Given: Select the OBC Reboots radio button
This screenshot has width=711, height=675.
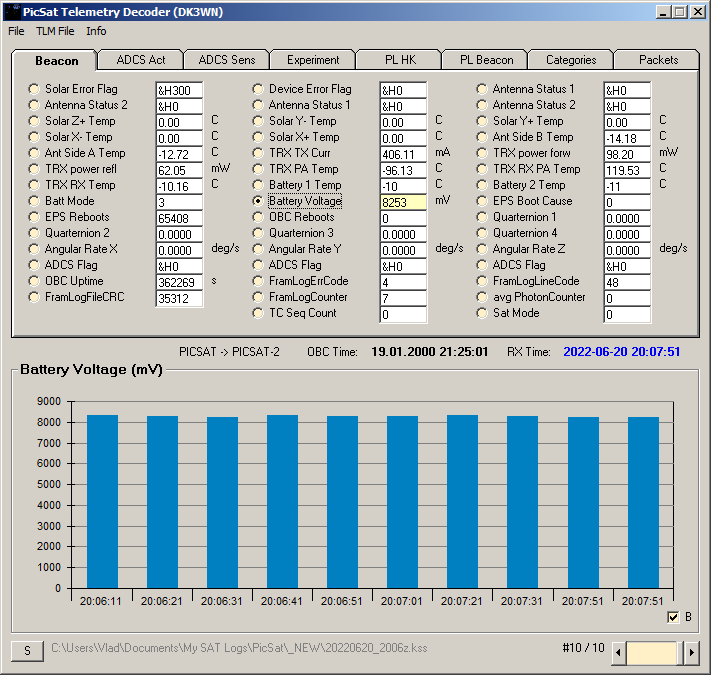Looking at the screenshot, I should pos(258,217).
